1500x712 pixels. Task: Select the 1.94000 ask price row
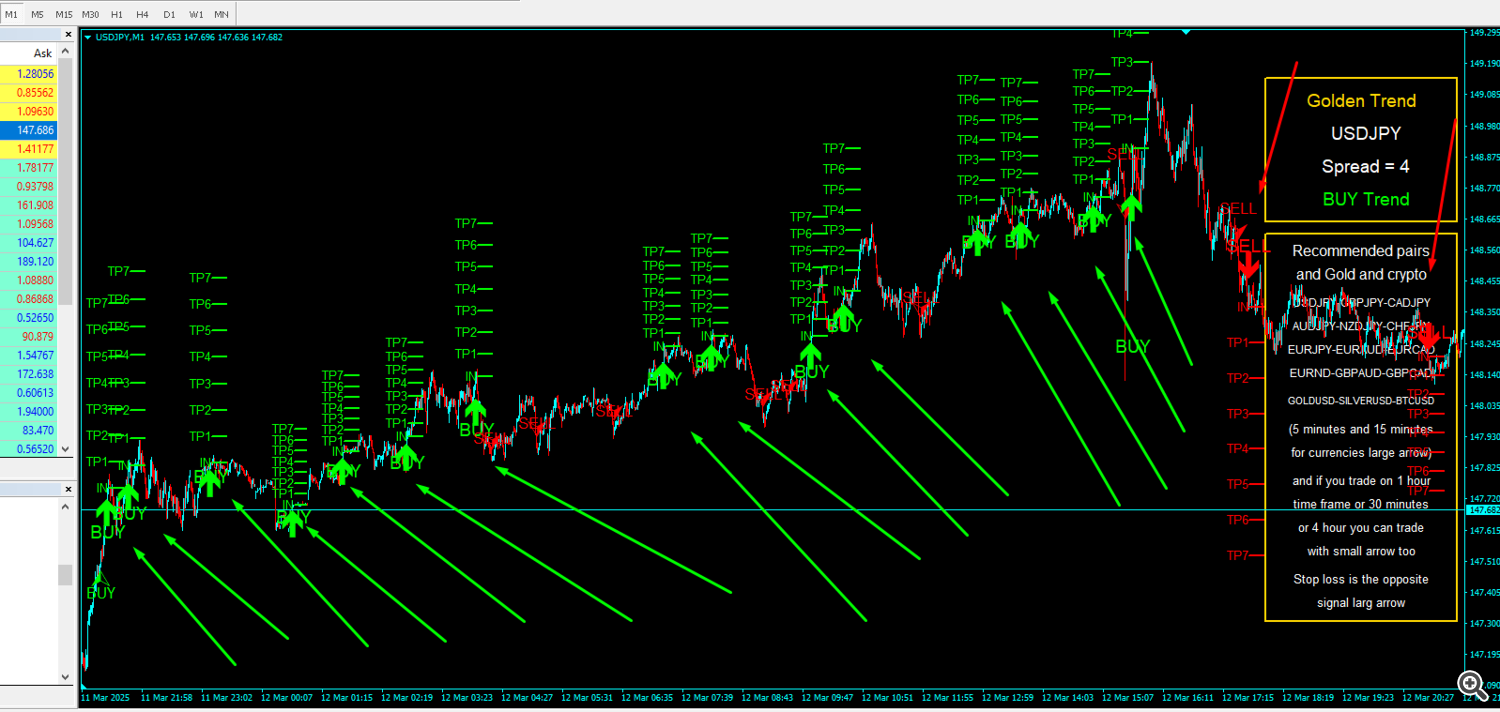tap(29, 411)
